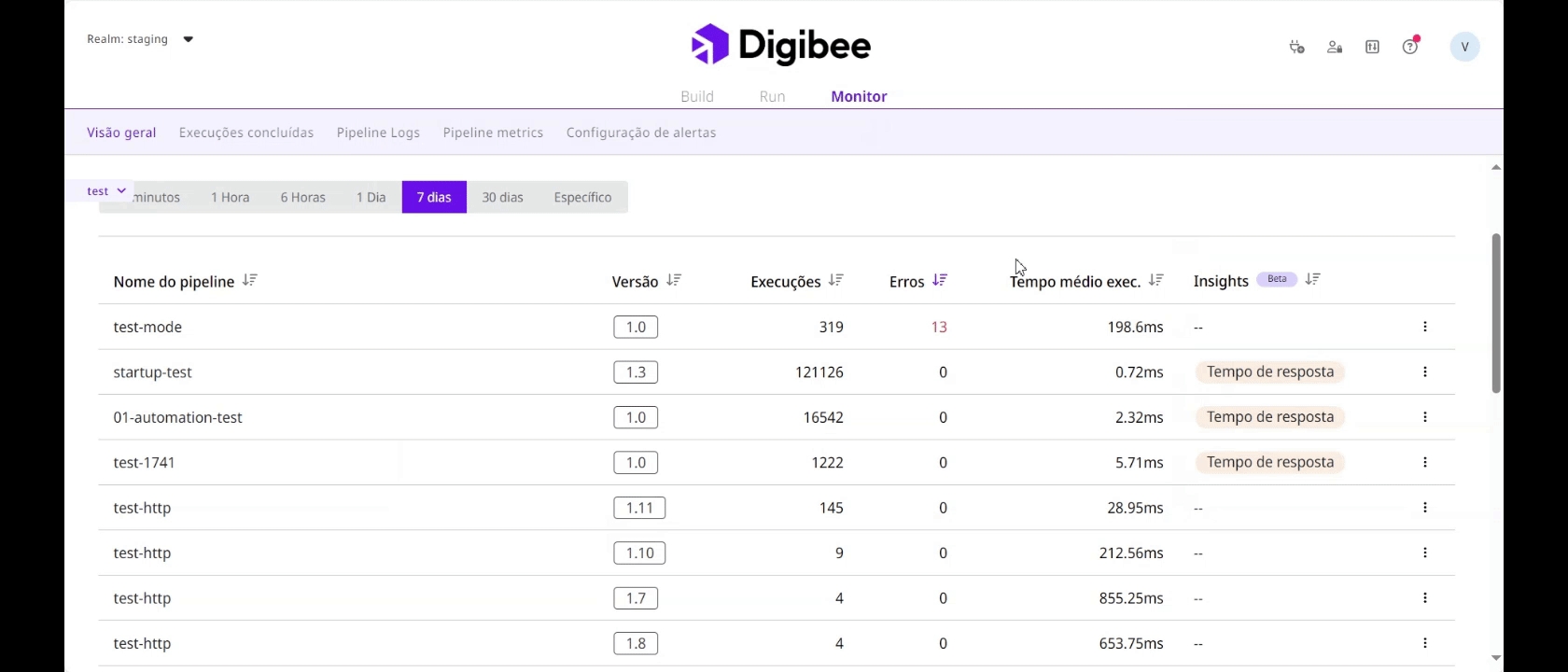Switch to the Pipeline Logs tab
Image resolution: width=1568 pixels, height=672 pixels.
pyautogui.click(x=378, y=133)
